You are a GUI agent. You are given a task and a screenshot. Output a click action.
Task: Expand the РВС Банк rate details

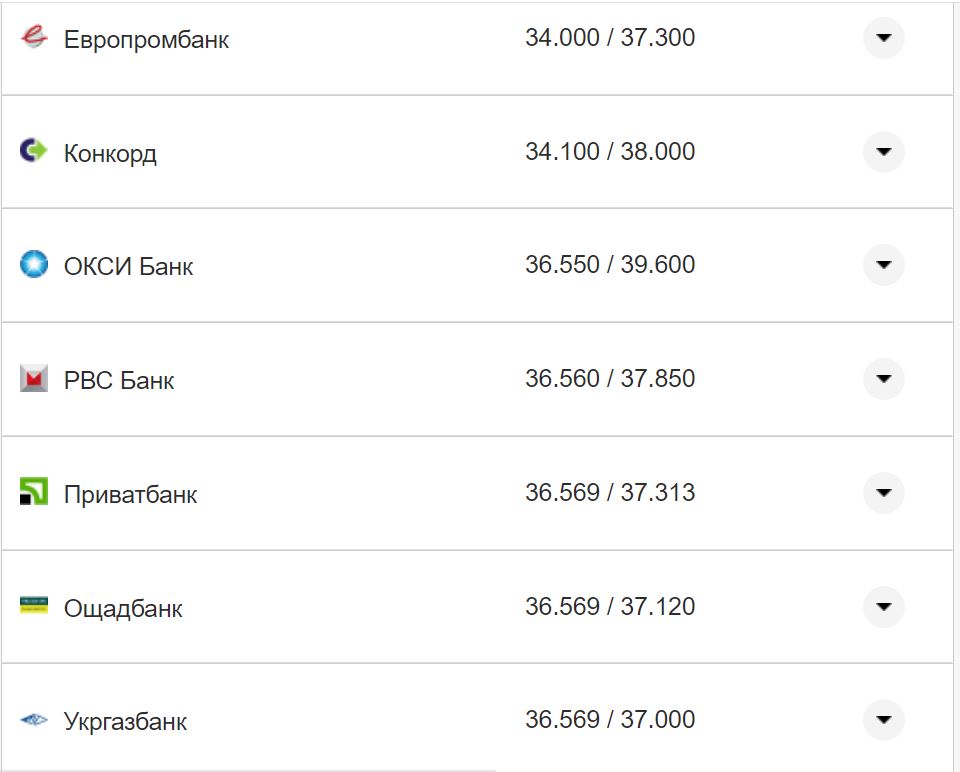coord(883,379)
